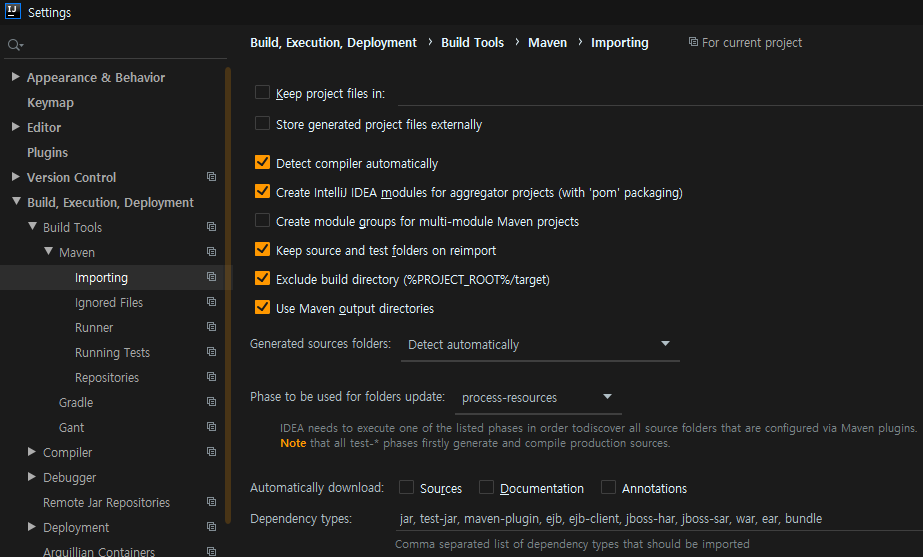Click the Keep project files path field
Image resolution: width=923 pixels, height=557 pixels.
[660, 94]
